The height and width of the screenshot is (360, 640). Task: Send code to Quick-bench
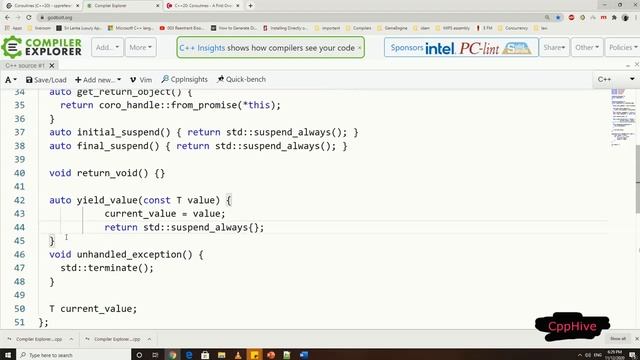pyautogui.click(x=241, y=79)
